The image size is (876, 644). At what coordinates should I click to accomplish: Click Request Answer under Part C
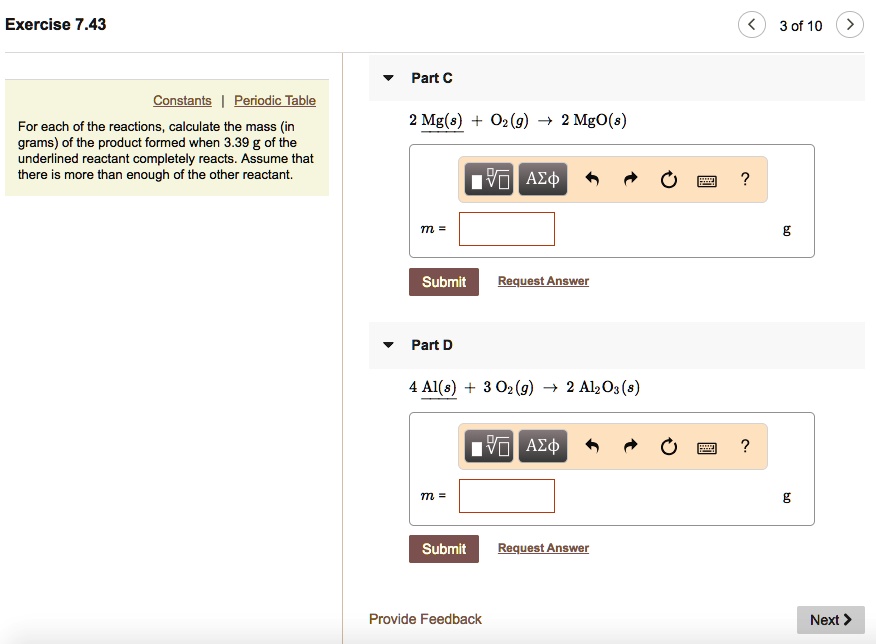[x=543, y=281]
